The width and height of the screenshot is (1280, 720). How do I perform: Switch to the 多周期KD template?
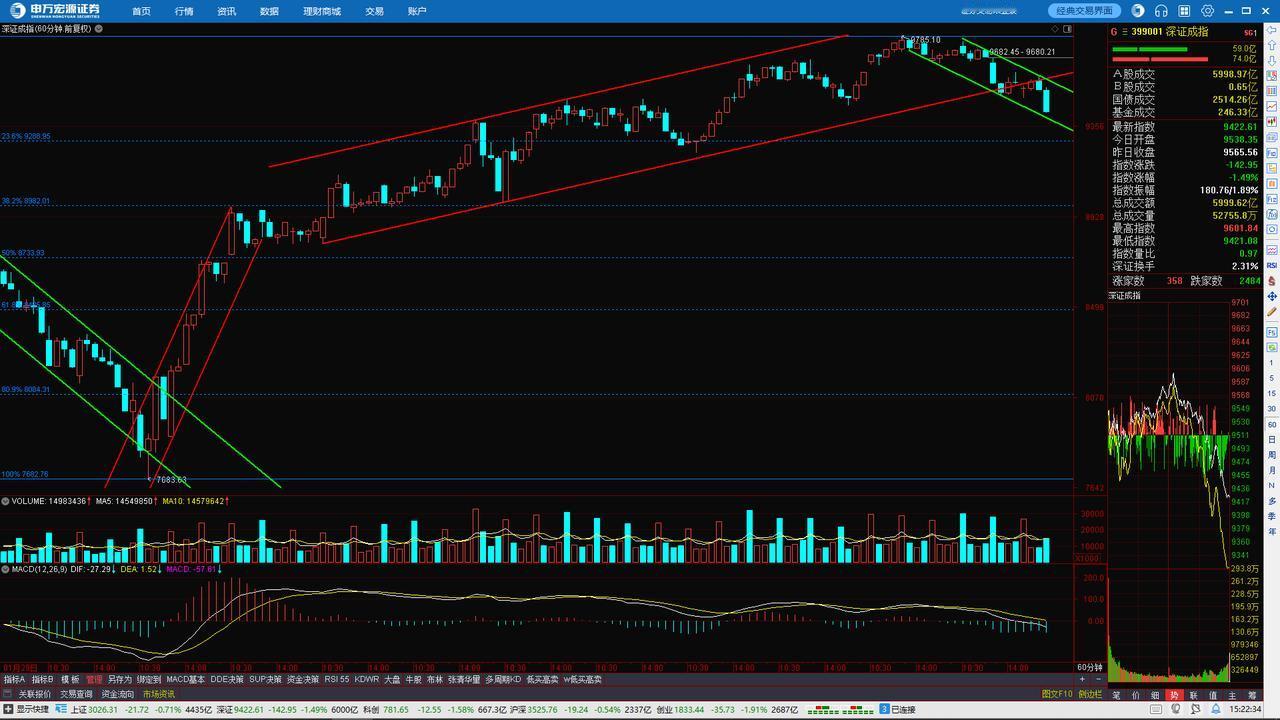tap(503, 680)
